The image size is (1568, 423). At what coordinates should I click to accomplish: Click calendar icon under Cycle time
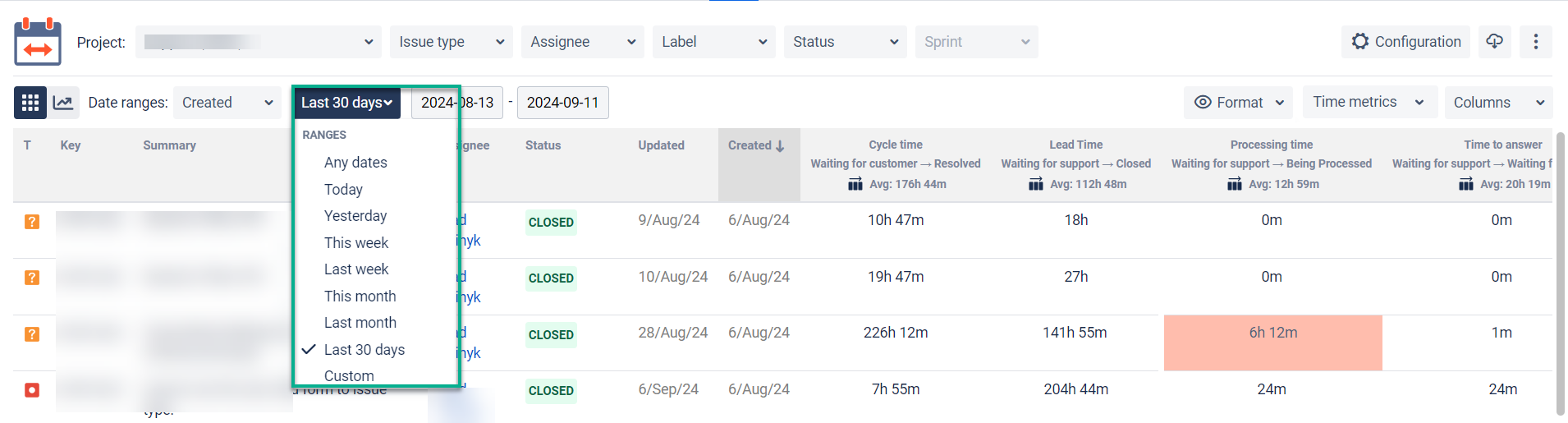point(855,184)
